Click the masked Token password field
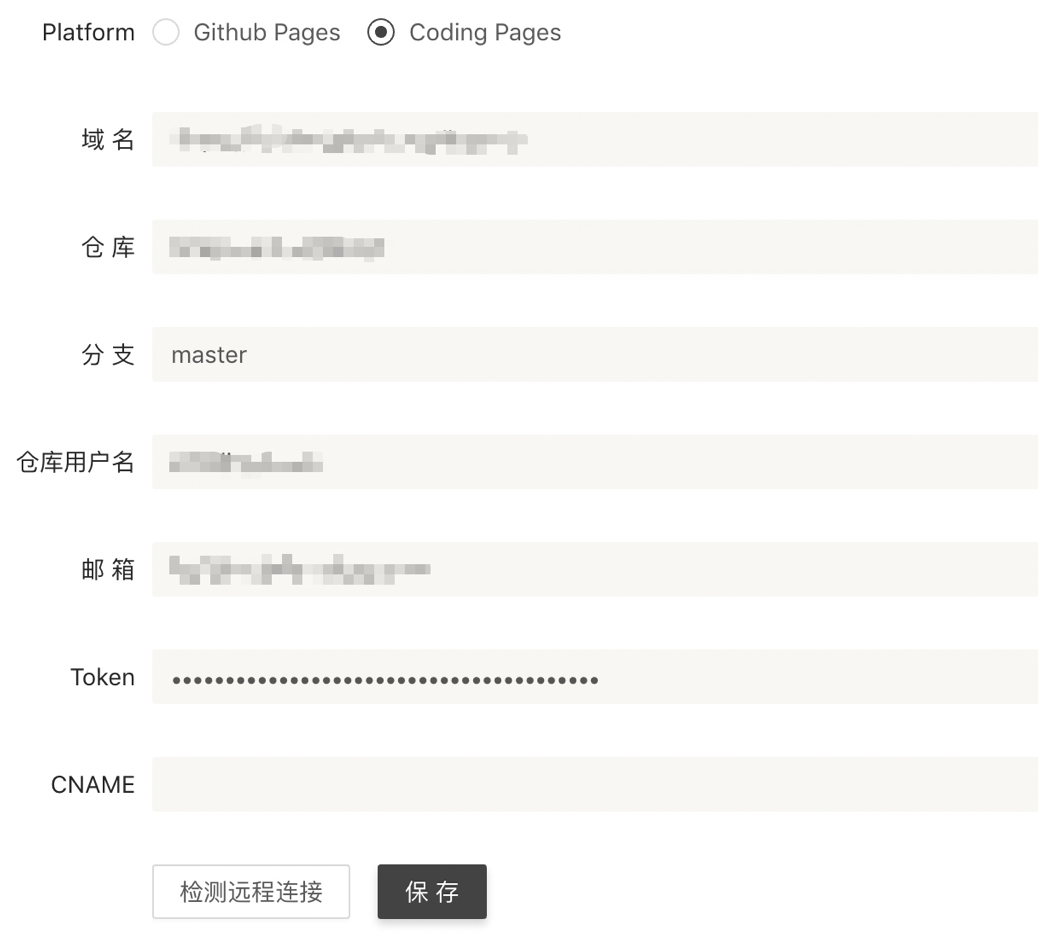The width and height of the screenshot is (1038, 938). coord(594,677)
